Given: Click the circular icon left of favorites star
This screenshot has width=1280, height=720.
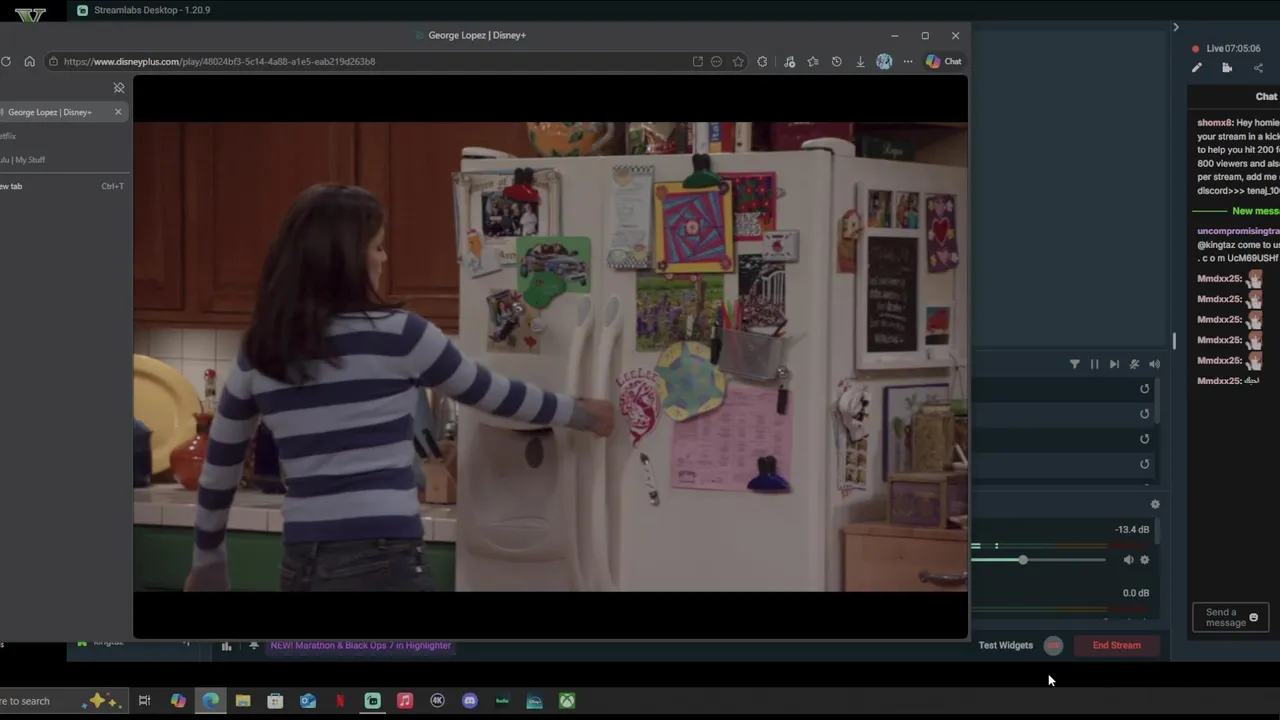Looking at the screenshot, I should (716, 61).
